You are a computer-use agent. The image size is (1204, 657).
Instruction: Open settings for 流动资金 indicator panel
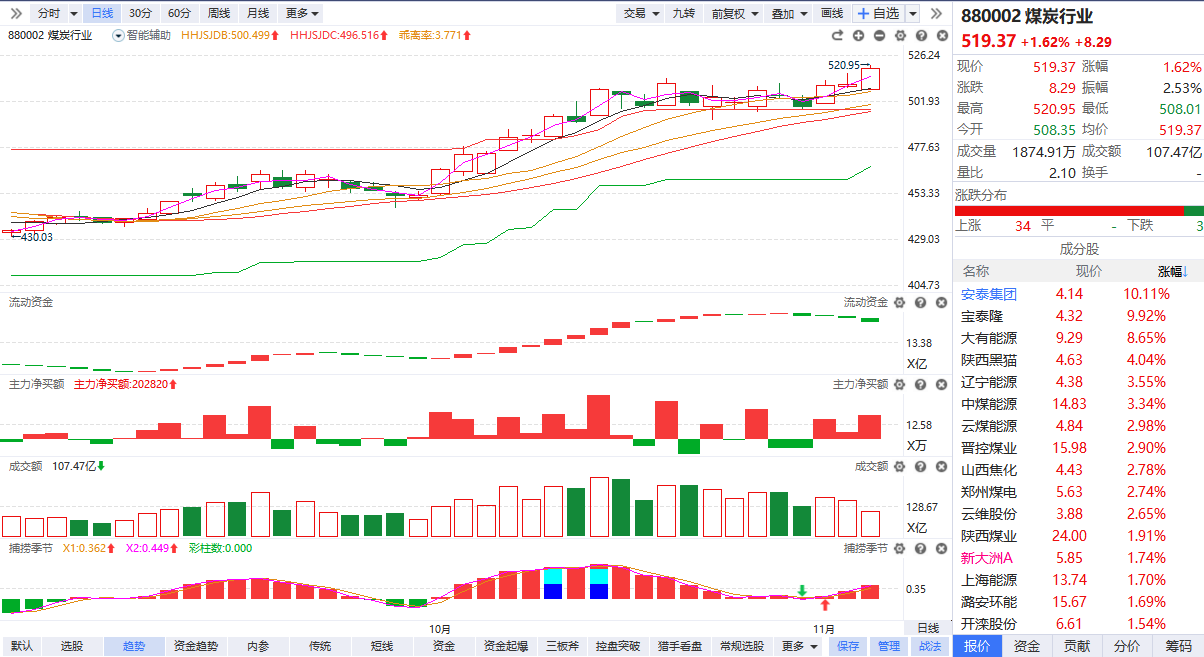(x=899, y=302)
